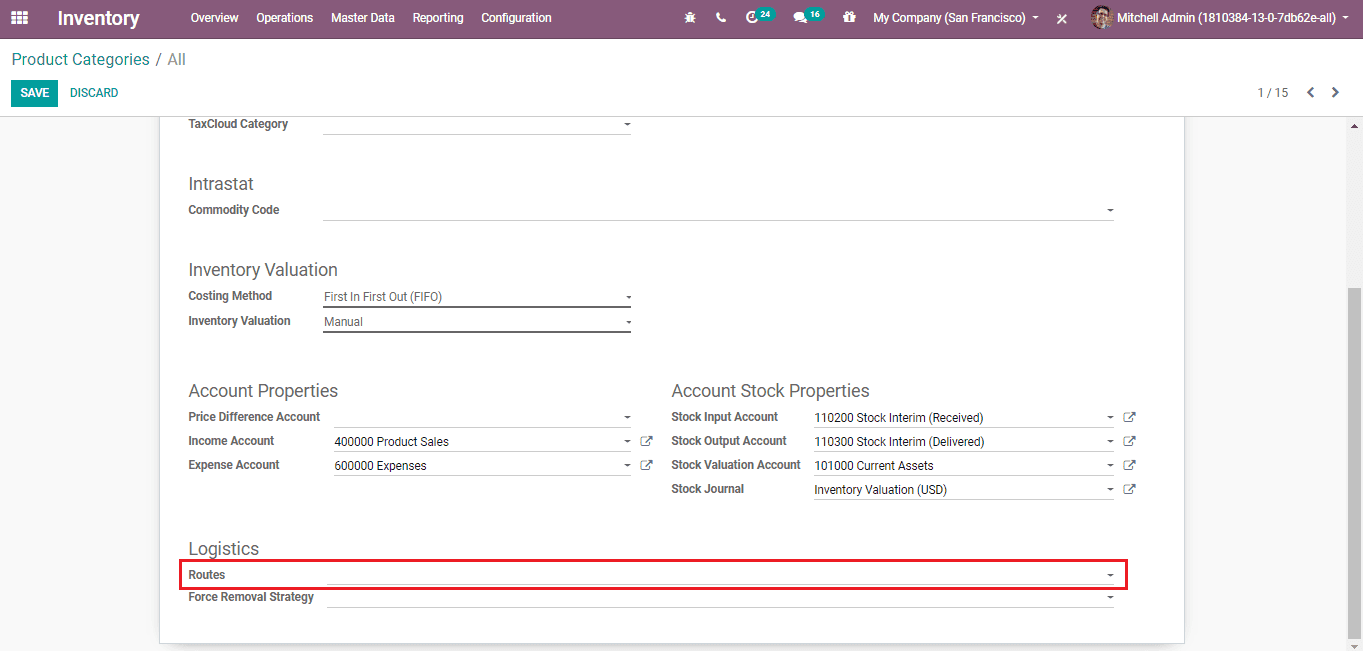Expand Stock Output Account dropdown arrow
The height and width of the screenshot is (651, 1363).
1110,442
